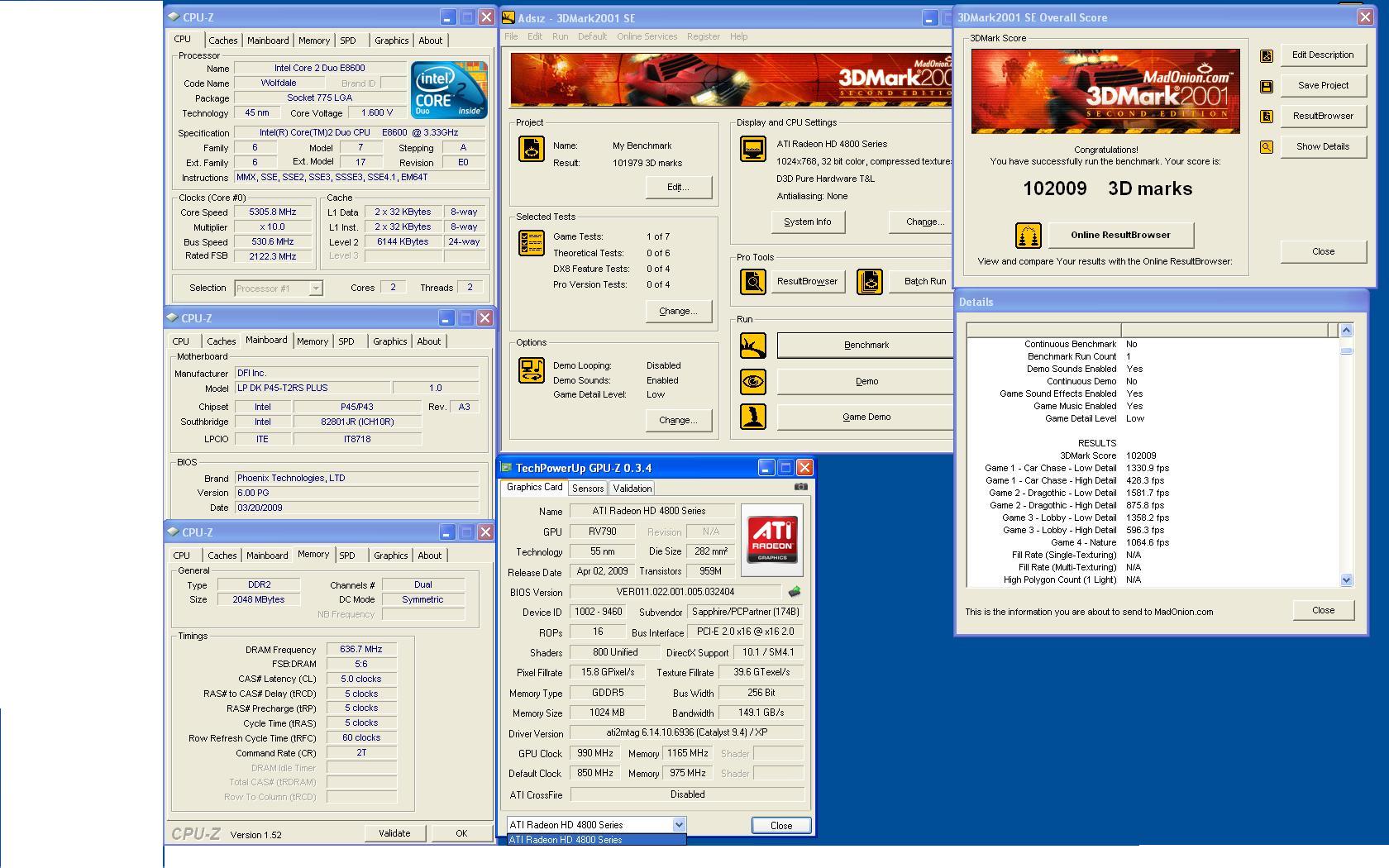Click the Demo eye icon
1389x868 pixels.
(x=752, y=382)
